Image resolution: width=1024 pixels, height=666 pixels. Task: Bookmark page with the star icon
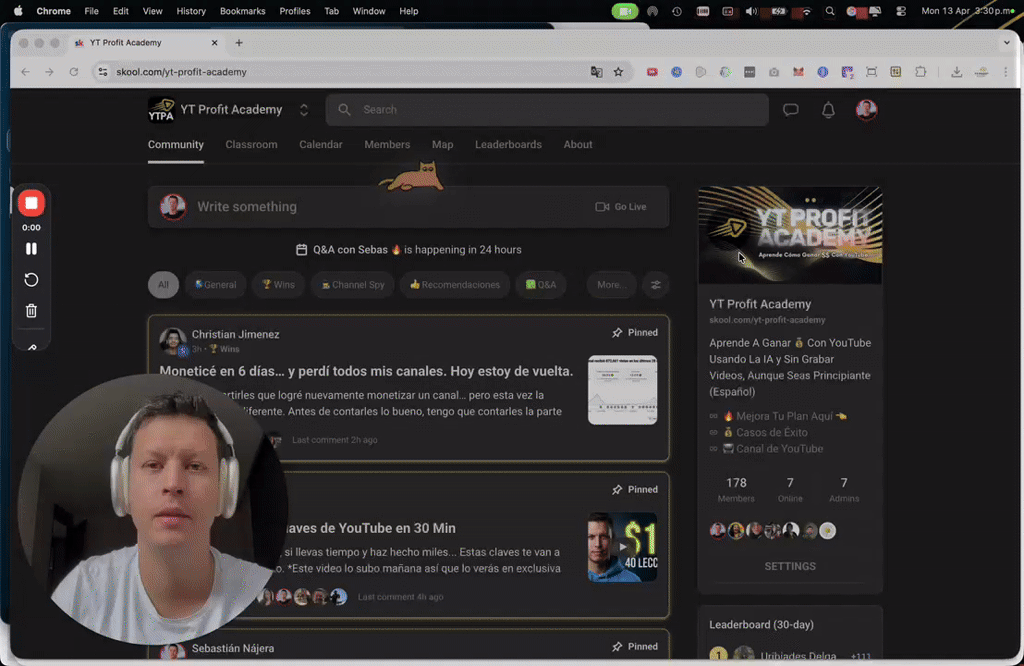pyautogui.click(x=618, y=72)
